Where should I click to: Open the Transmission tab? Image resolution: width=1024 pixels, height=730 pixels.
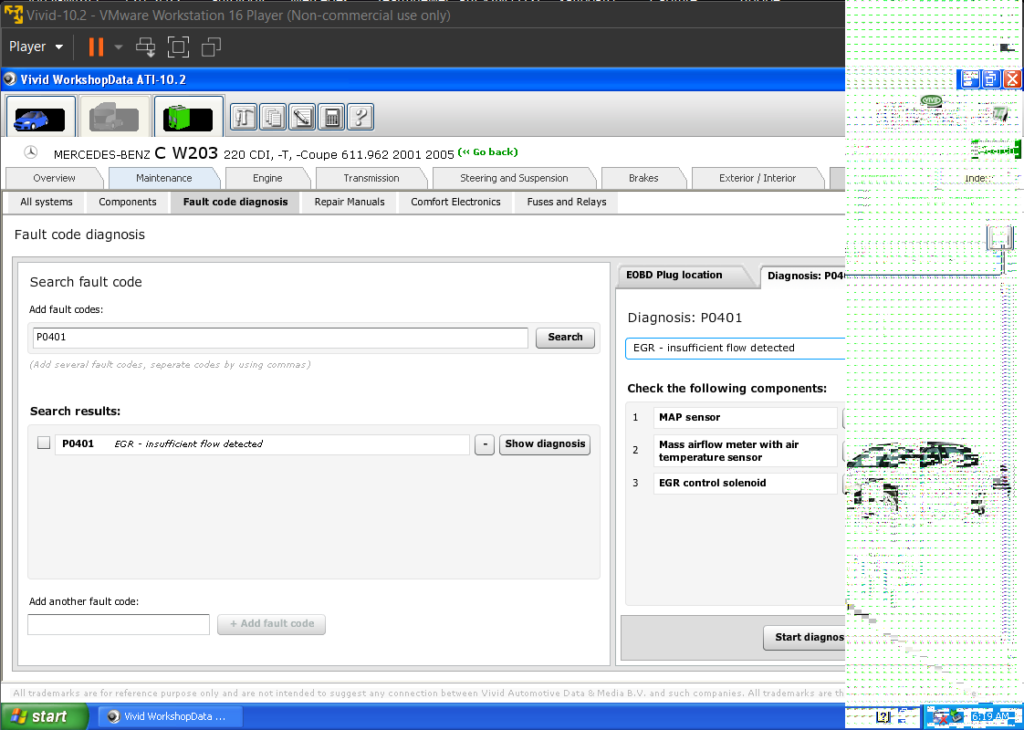(371, 178)
